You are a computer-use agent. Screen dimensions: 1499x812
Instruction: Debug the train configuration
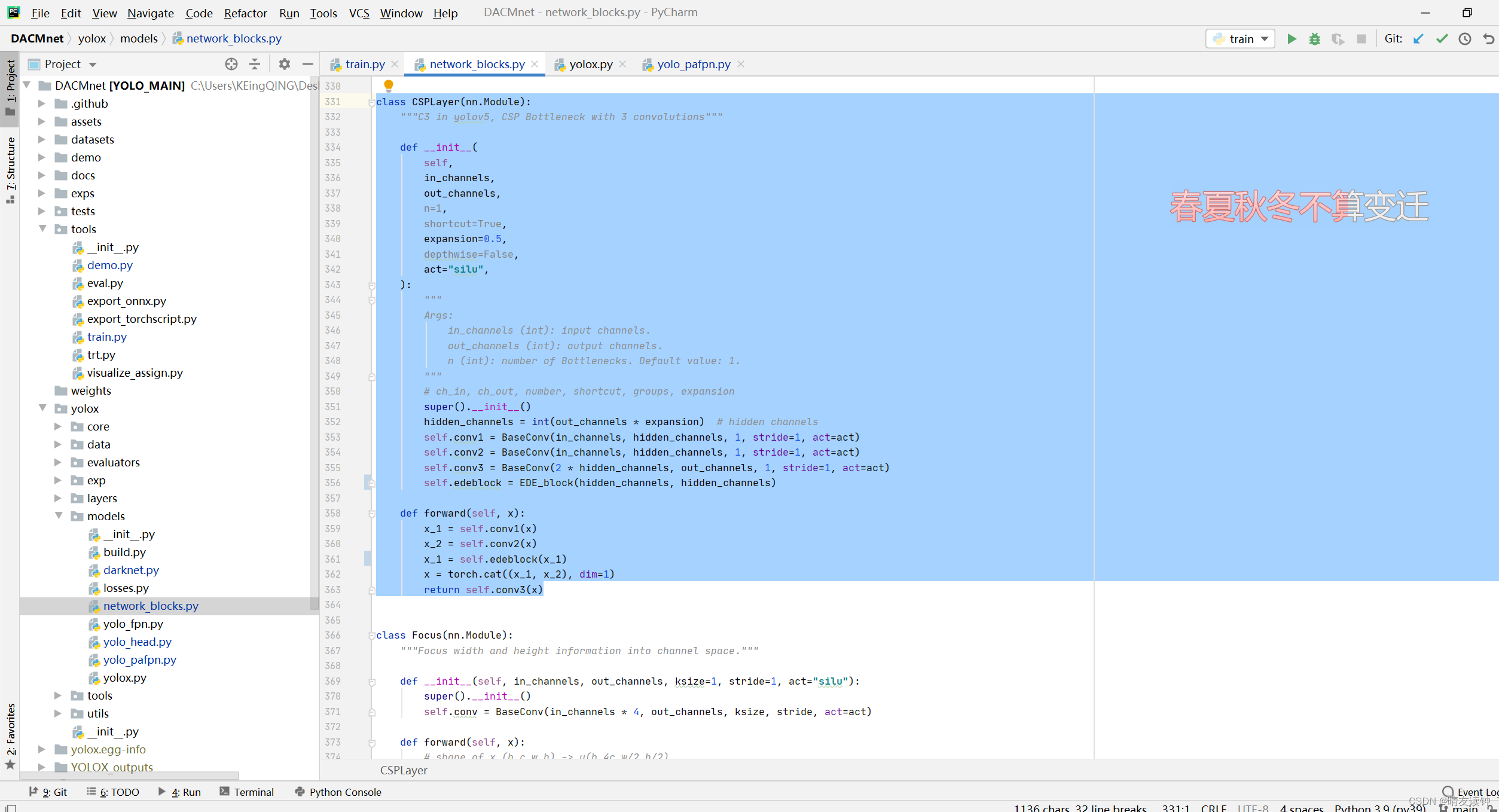click(x=1314, y=39)
